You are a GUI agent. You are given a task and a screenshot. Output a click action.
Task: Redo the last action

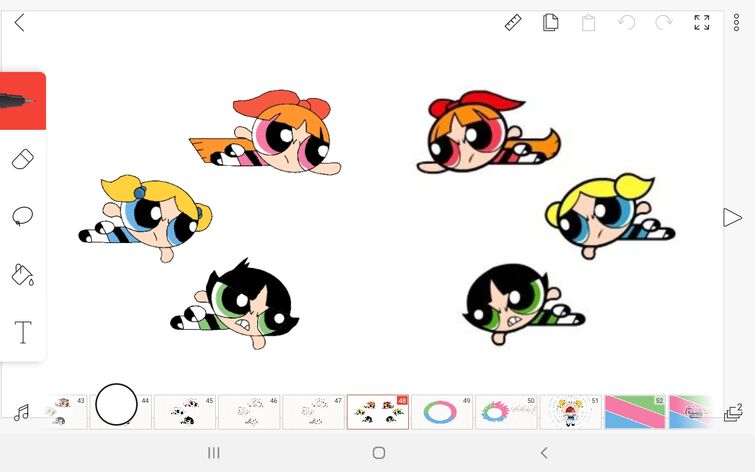[664, 23]
